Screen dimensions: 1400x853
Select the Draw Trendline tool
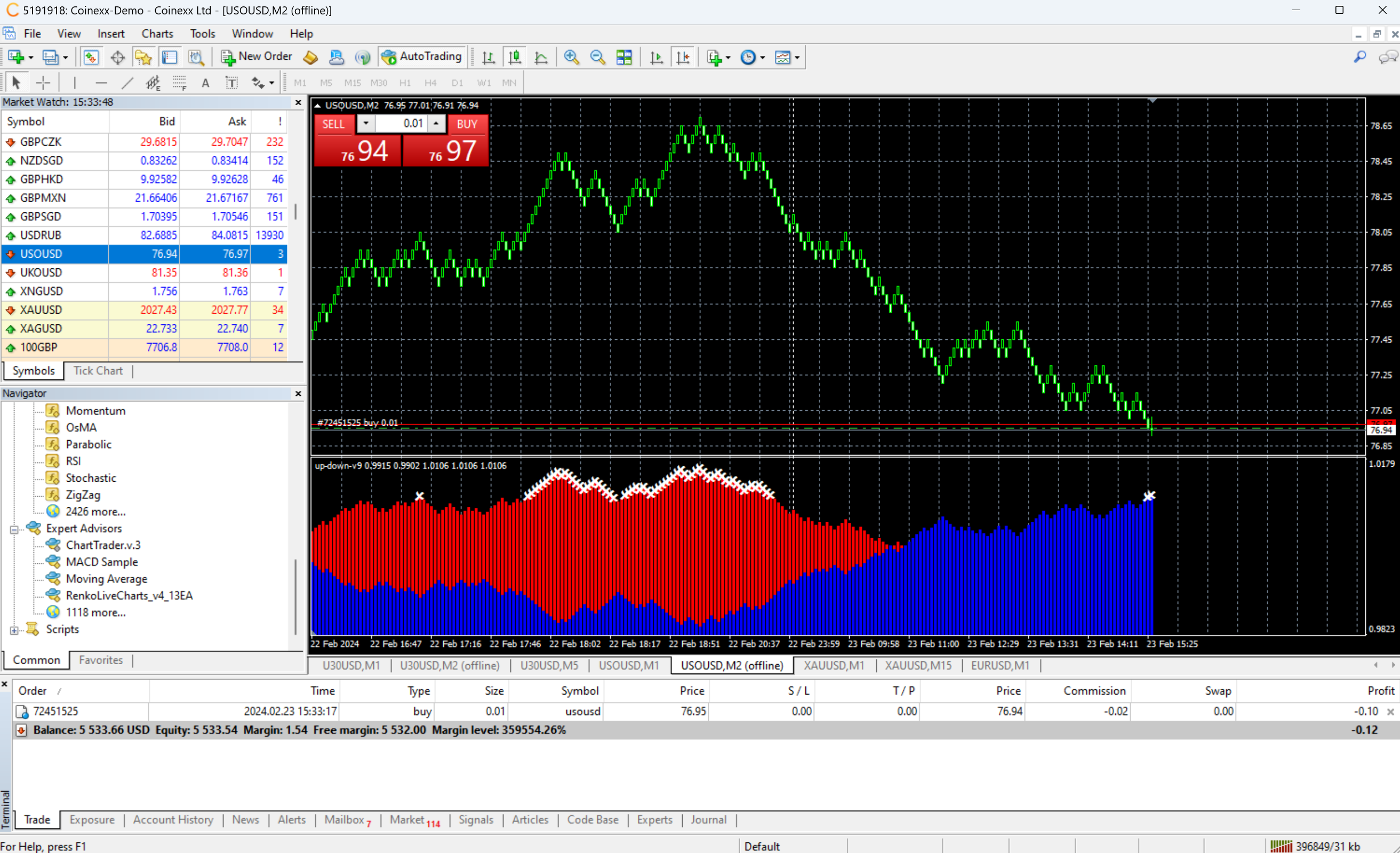(x=127, y=83)
